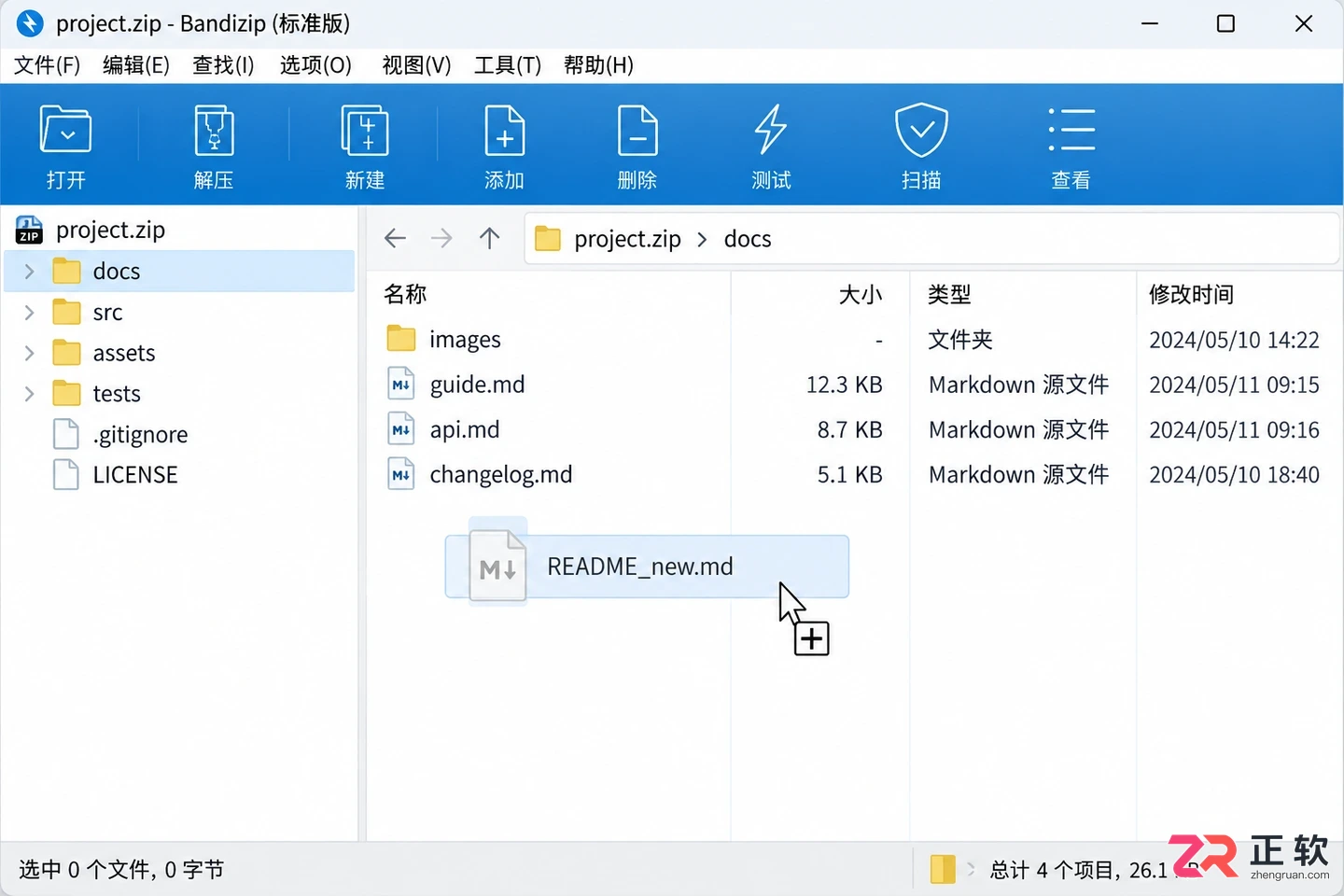Open the 编辑(E) menu
The image size is (1344, 896).
(136, 65)
